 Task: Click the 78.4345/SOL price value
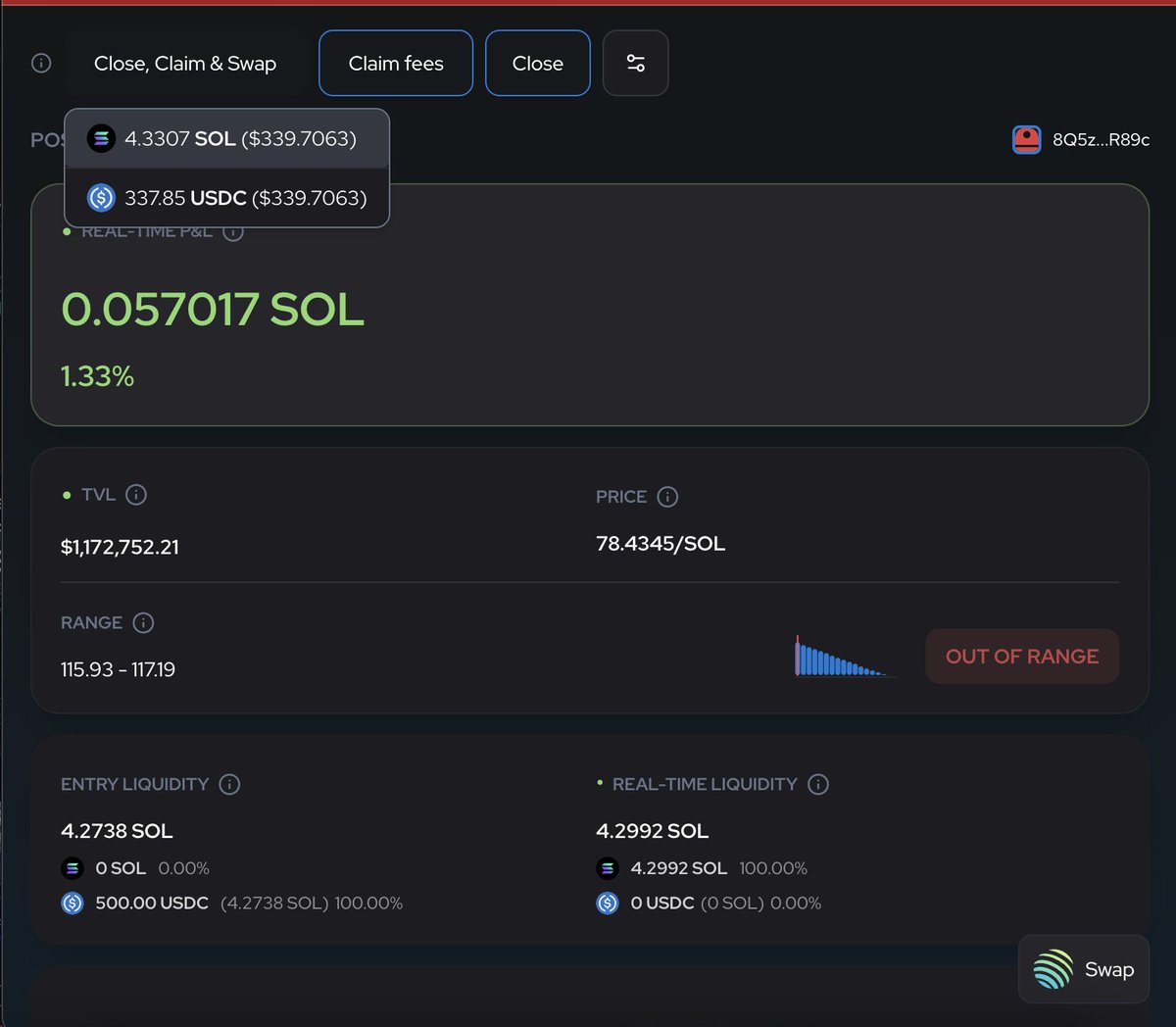tap(661, 544)
